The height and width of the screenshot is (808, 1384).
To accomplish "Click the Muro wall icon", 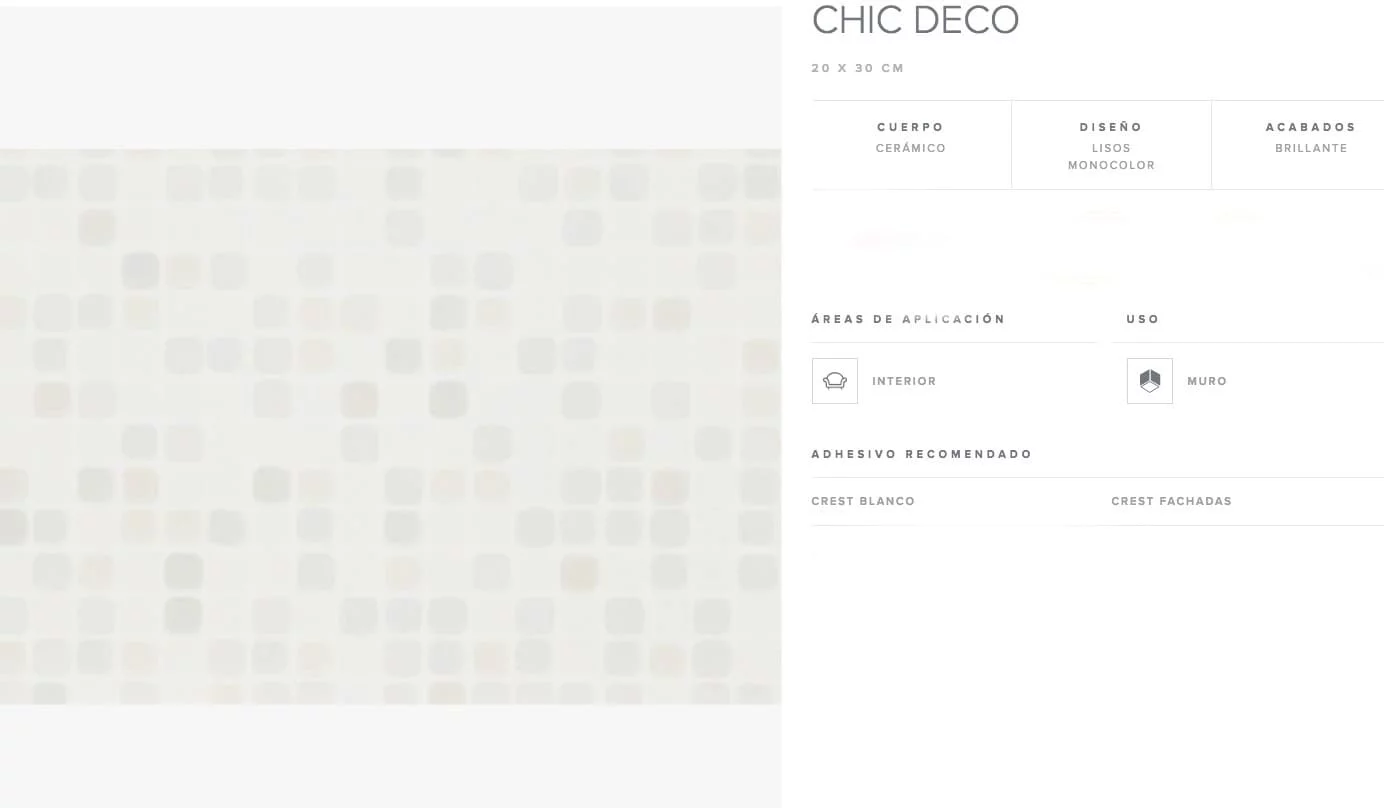I will pyautogui.click(x=1149, y=381).
